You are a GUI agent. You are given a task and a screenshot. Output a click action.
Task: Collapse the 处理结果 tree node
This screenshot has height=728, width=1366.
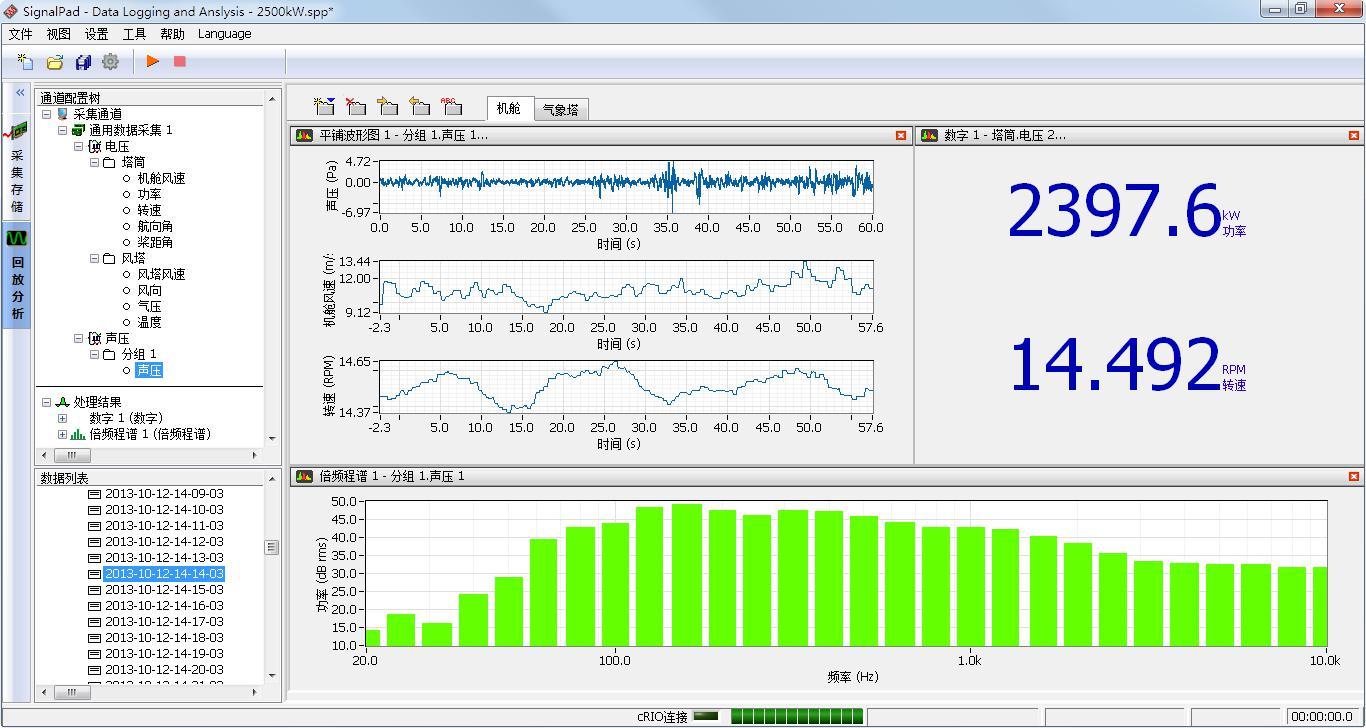coord(46,402)
